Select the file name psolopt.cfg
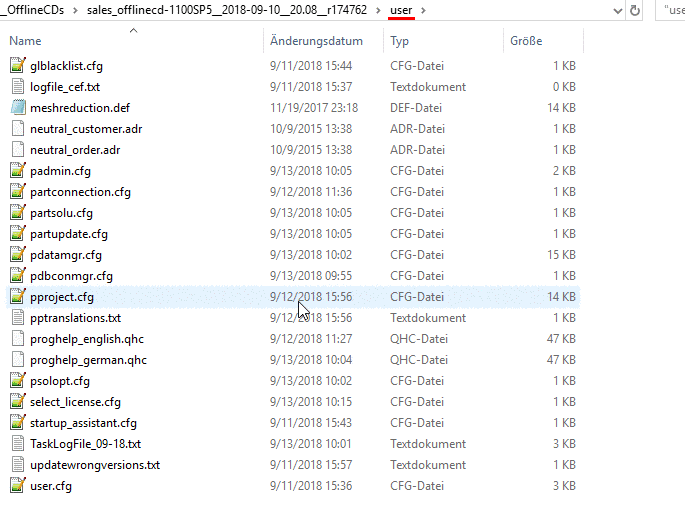The width and height of the screenshot is (685, 509). pyautogui.click(x=60, y=381)
